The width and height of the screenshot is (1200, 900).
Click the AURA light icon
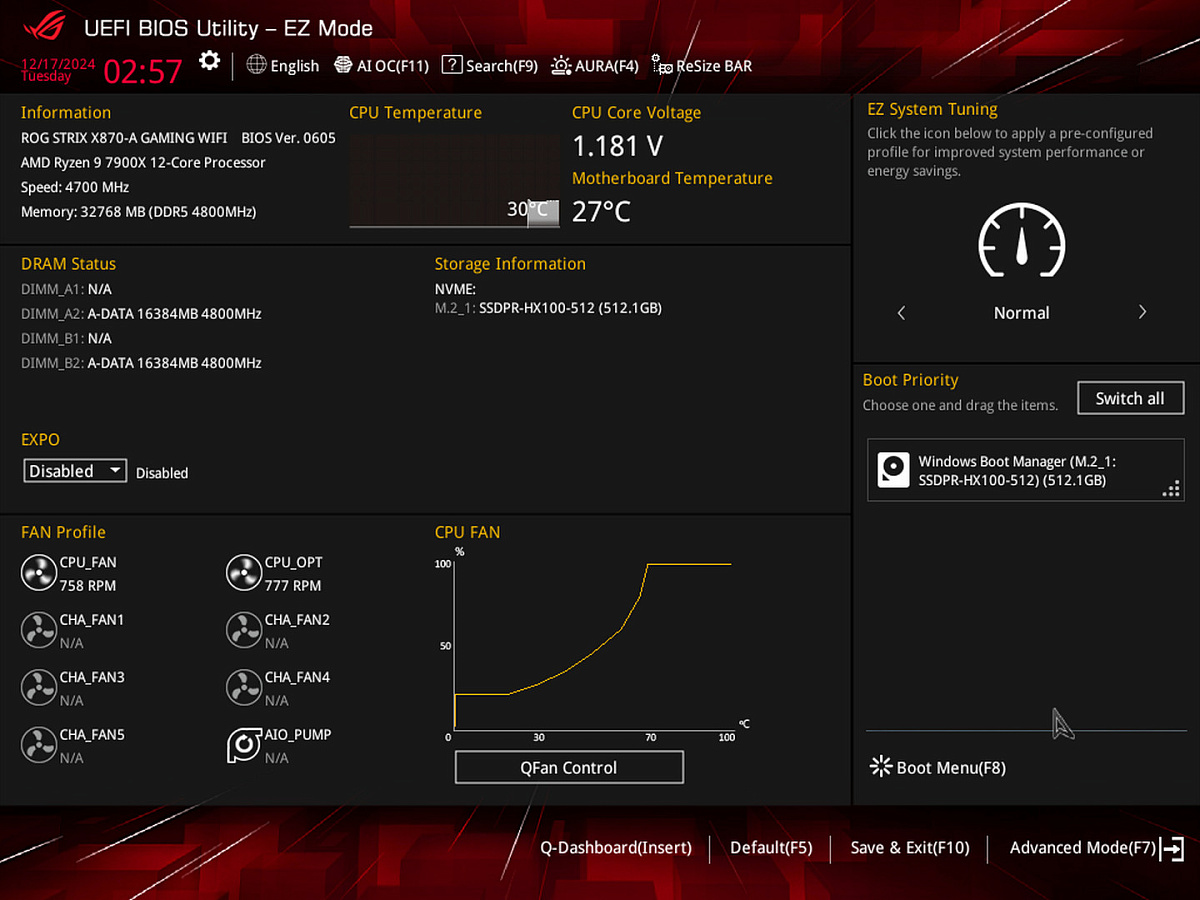[x=561, y=65]
